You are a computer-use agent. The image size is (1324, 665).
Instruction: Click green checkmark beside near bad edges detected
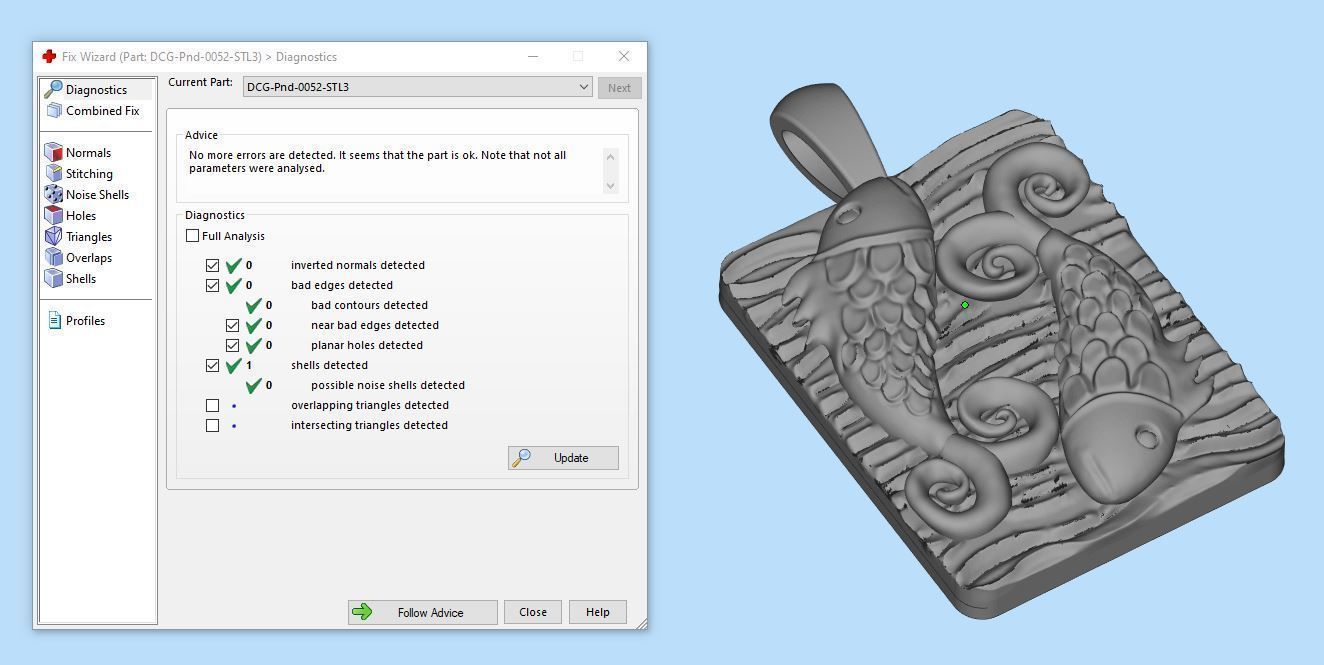(x=254, y=325)
